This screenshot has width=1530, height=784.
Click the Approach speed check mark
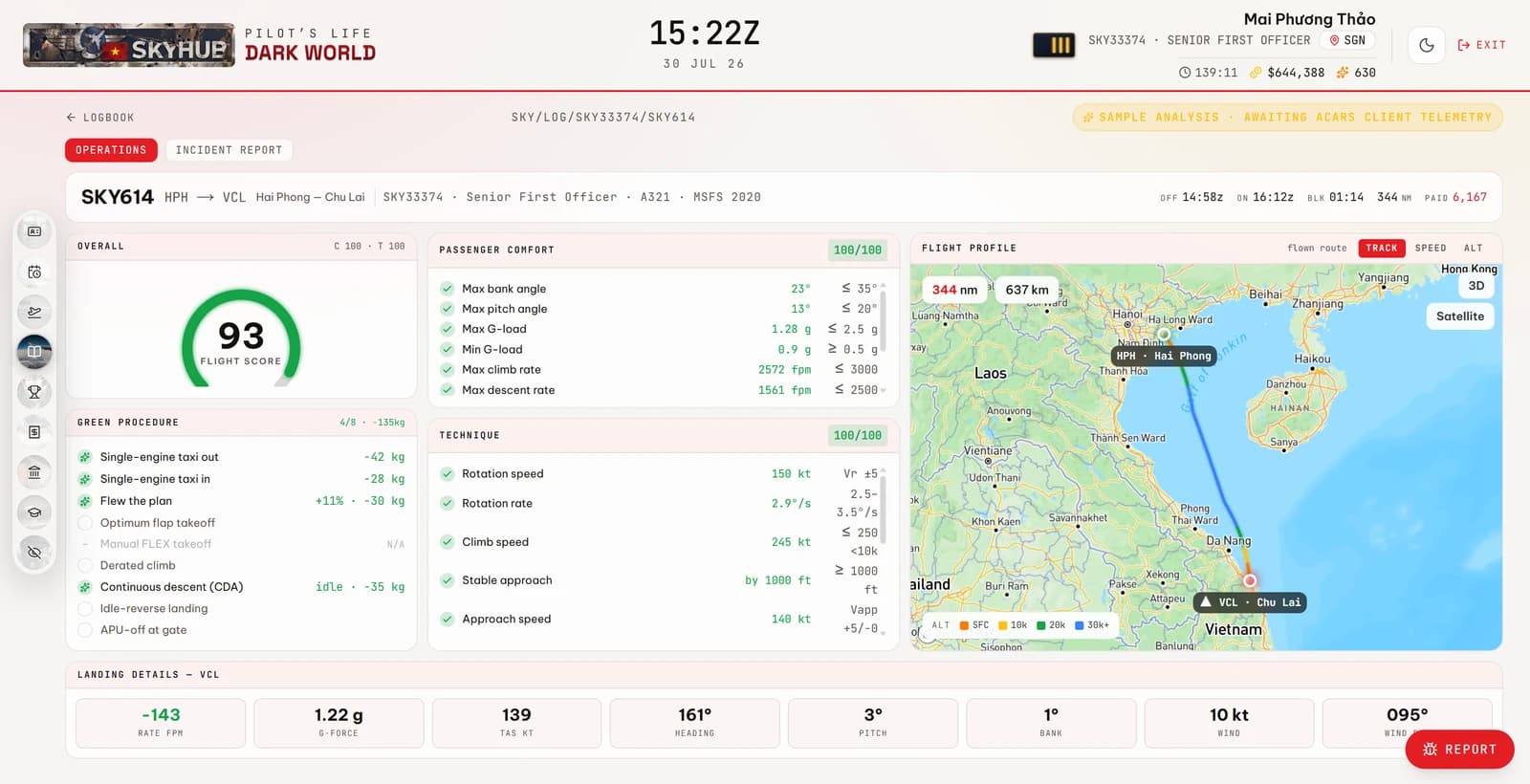(x=447, y=620)
